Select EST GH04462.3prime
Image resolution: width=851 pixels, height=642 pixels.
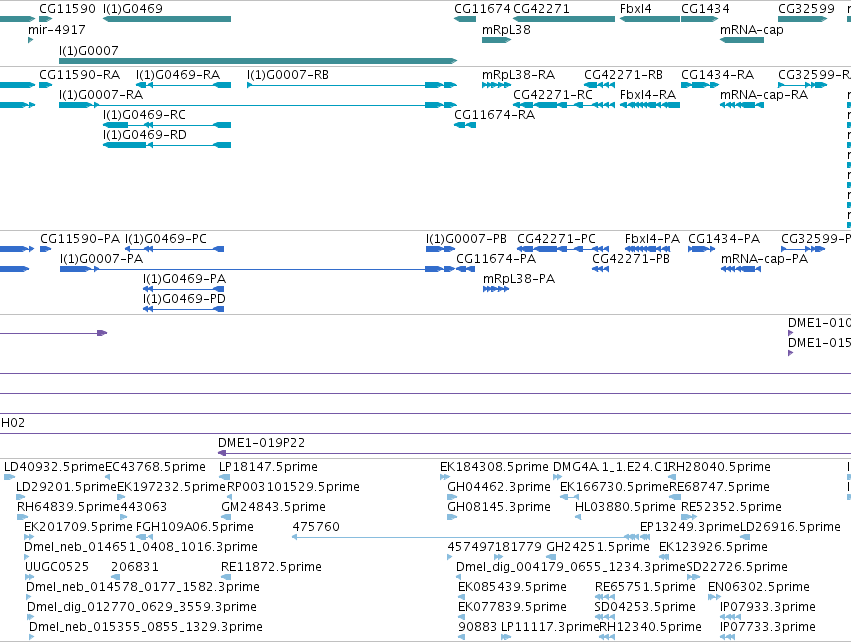coord(499,487)
